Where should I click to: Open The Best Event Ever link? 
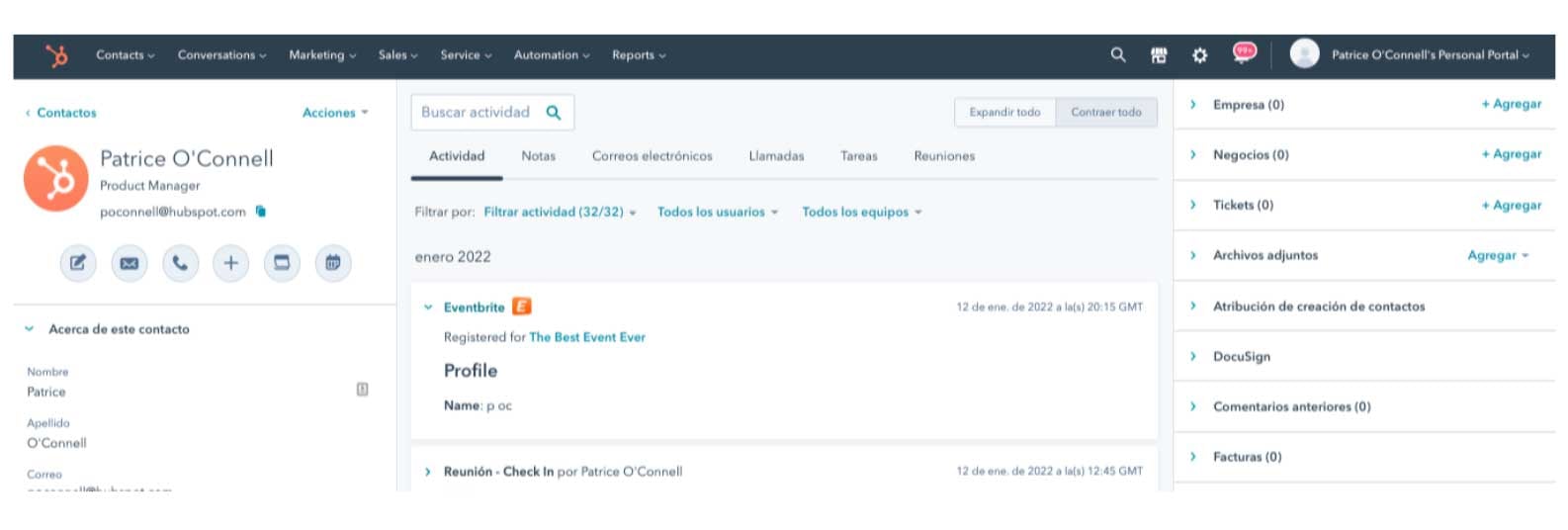pos(586,337)
